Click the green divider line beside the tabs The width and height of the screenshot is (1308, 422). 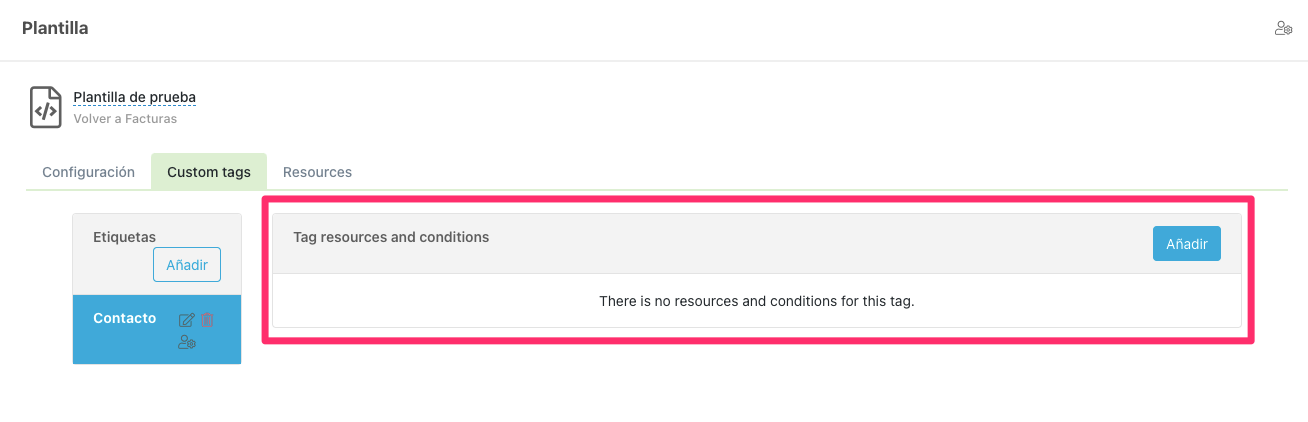tap(800, 189)
